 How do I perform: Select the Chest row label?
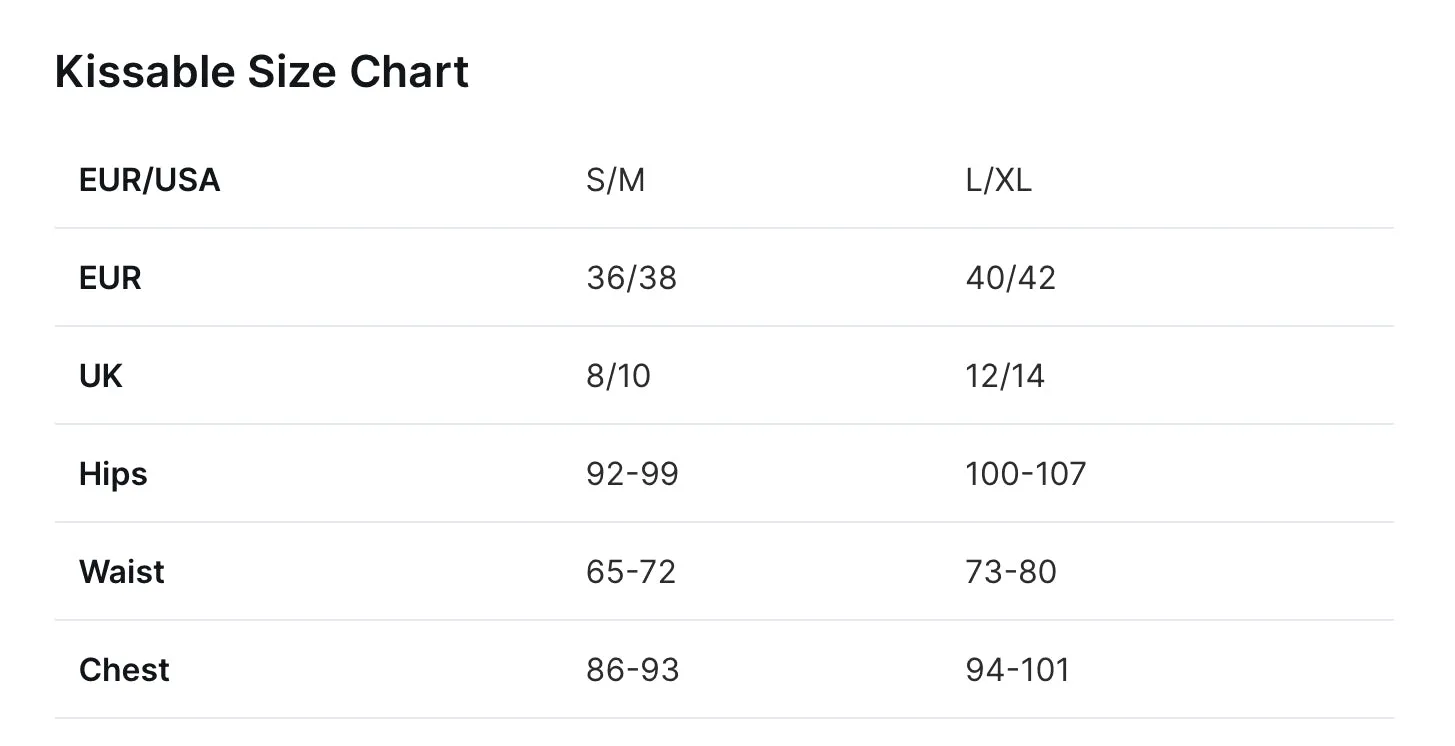click(124, 670)
